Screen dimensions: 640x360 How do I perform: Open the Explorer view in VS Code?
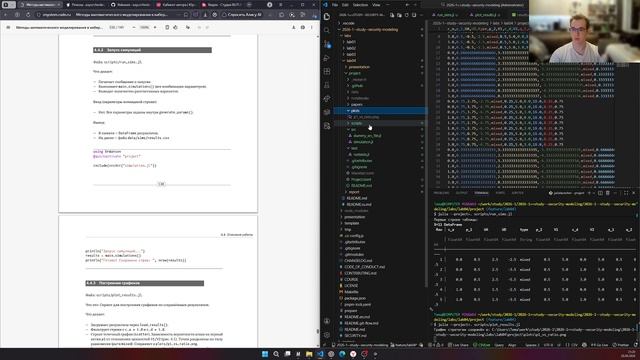[327, 17]
